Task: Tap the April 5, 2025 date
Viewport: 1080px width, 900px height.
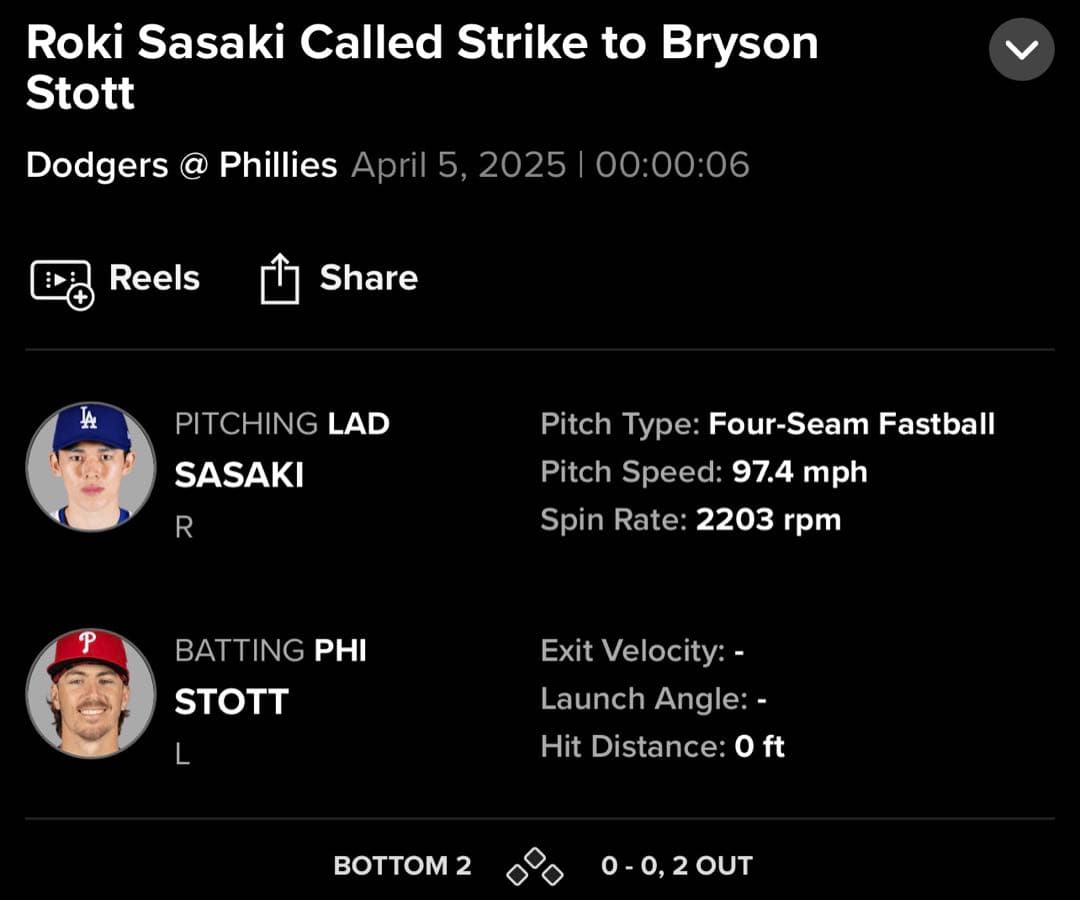Action: (459, 165)
